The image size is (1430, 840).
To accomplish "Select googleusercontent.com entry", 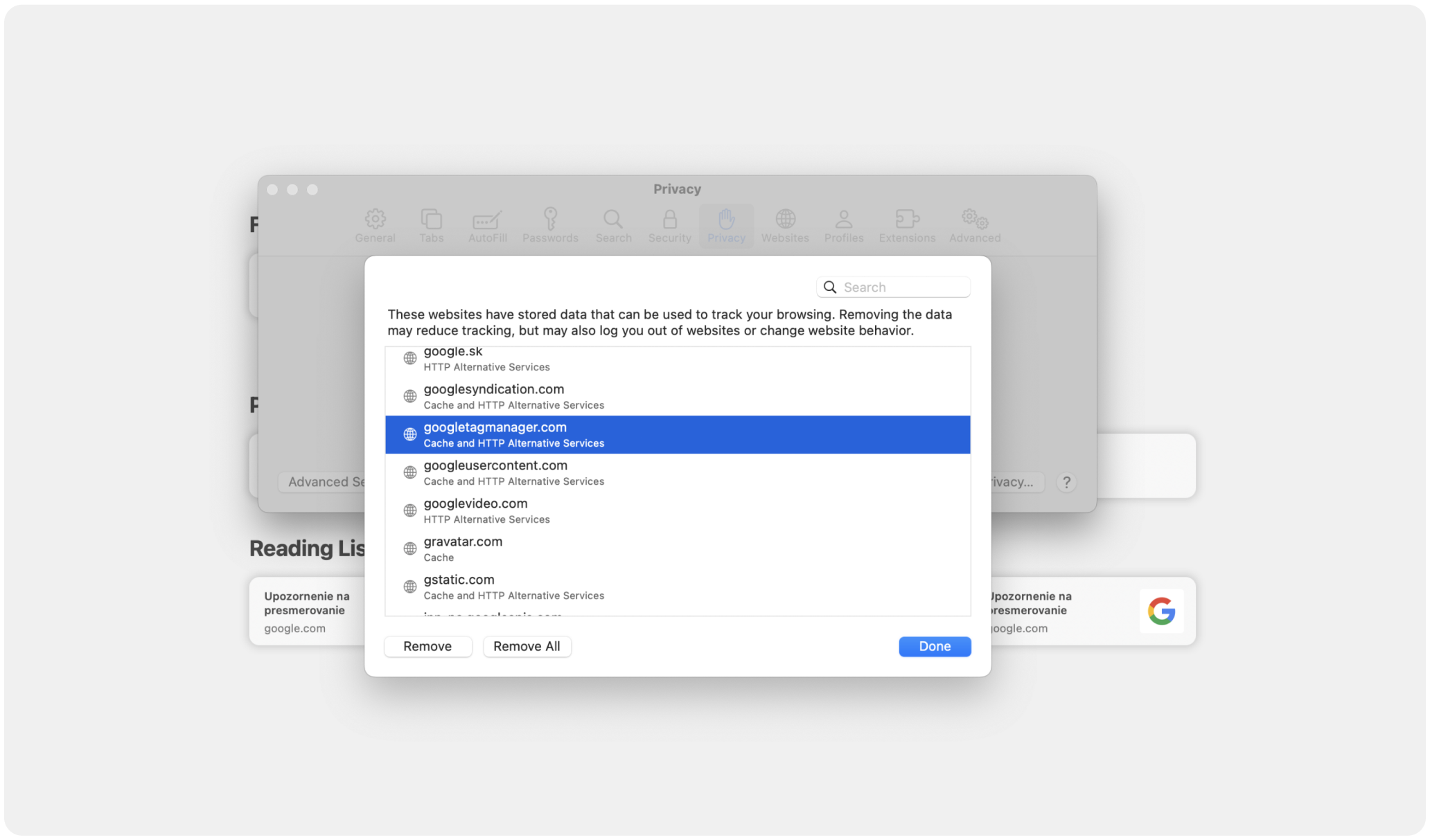I will [677, 472].
